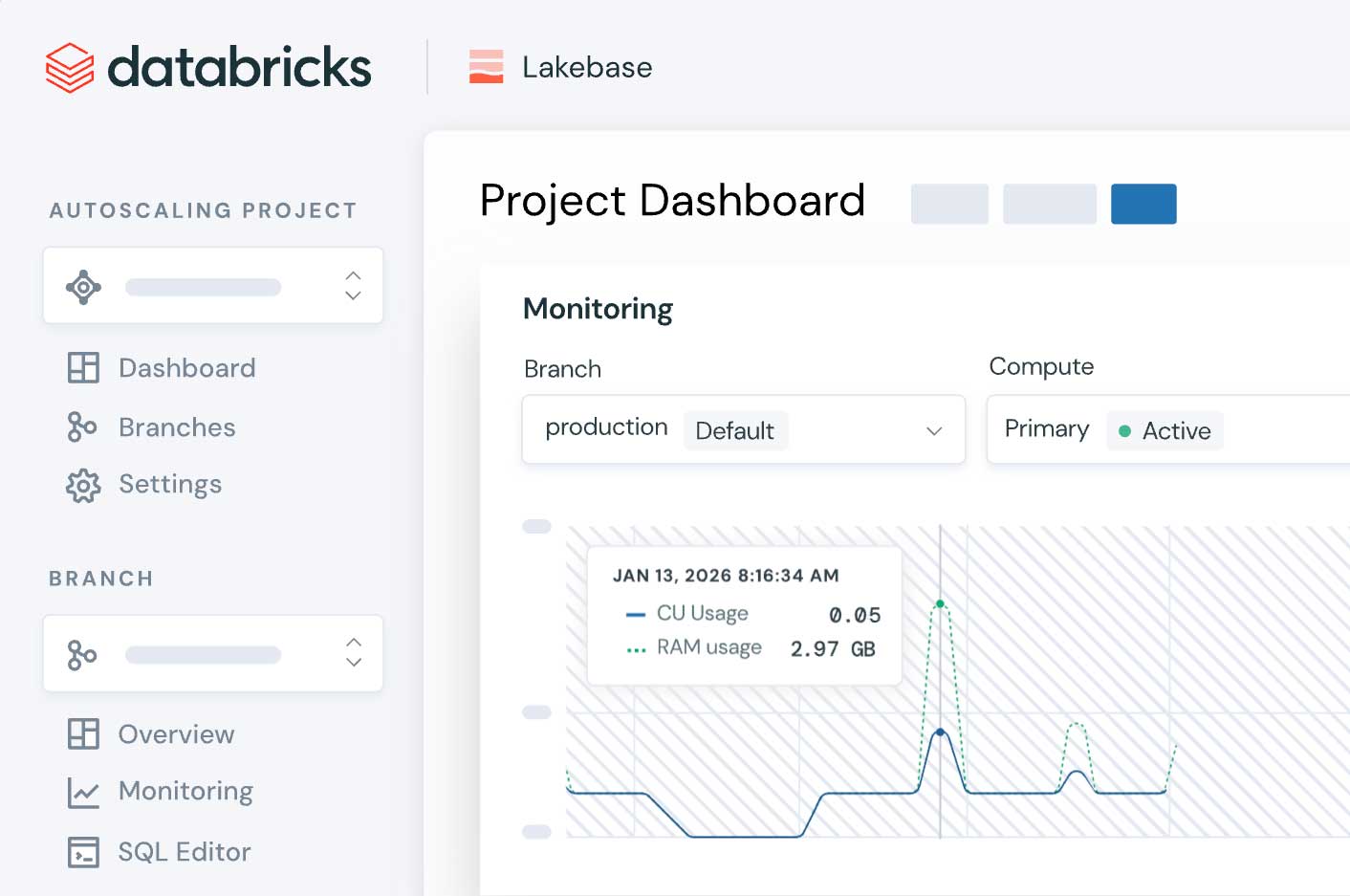Click the 0.05 CU value in tooltip

click(x=855, y=615)
